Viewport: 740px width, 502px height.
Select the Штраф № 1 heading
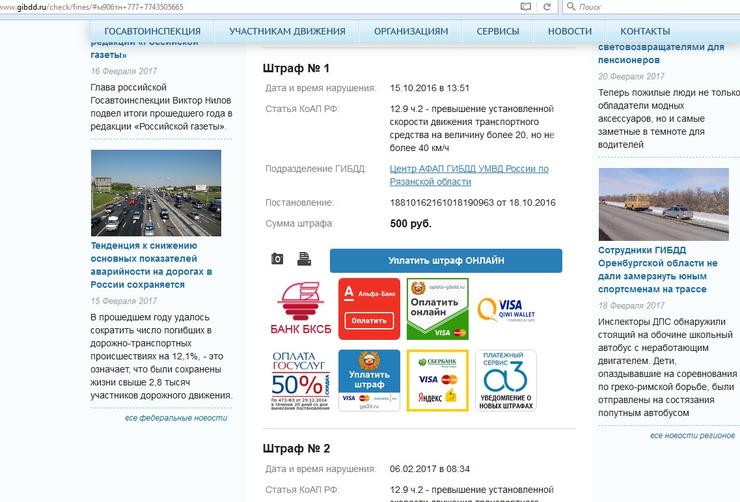296,68
